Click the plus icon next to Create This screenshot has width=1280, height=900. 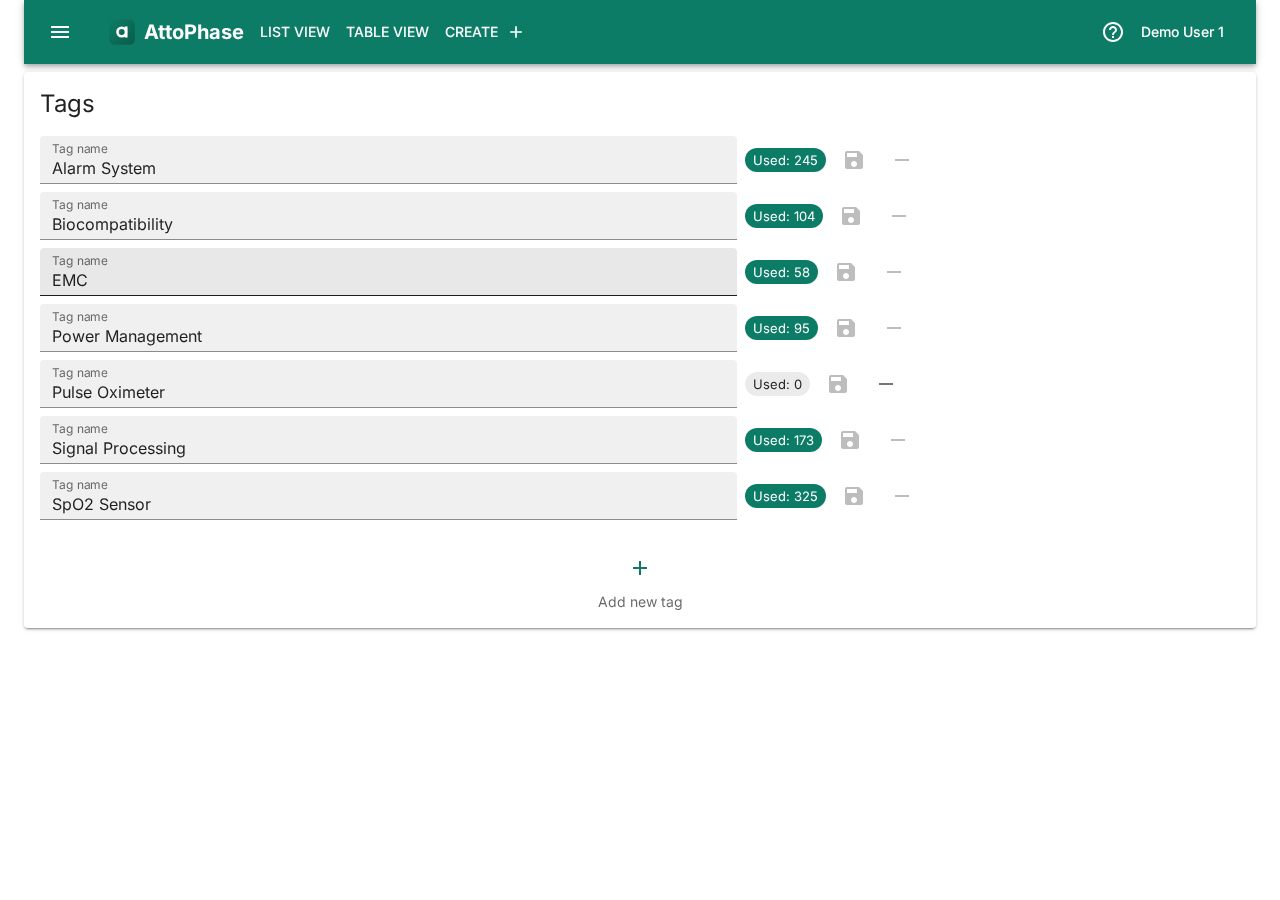[515, 31]
